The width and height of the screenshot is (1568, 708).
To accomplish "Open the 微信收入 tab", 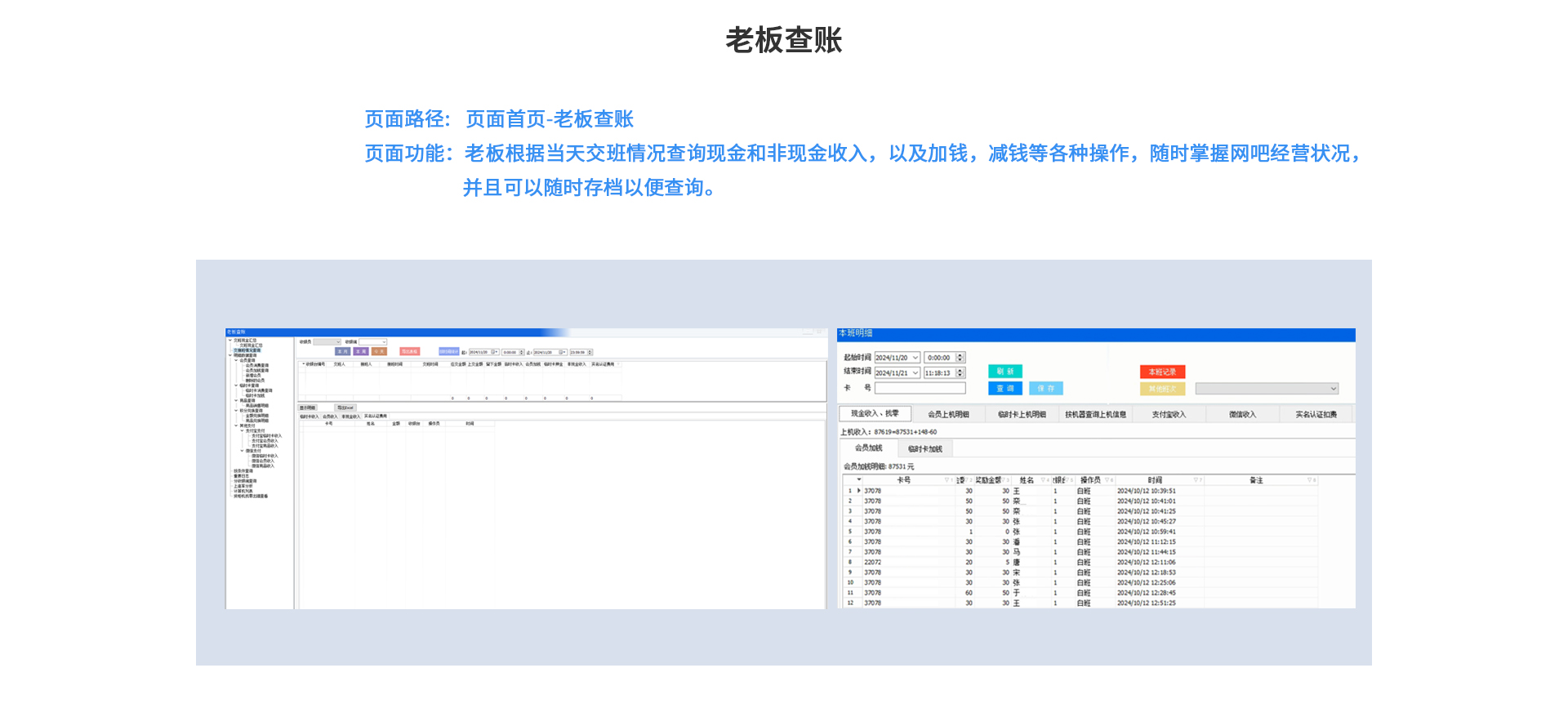I will 1242,414.
